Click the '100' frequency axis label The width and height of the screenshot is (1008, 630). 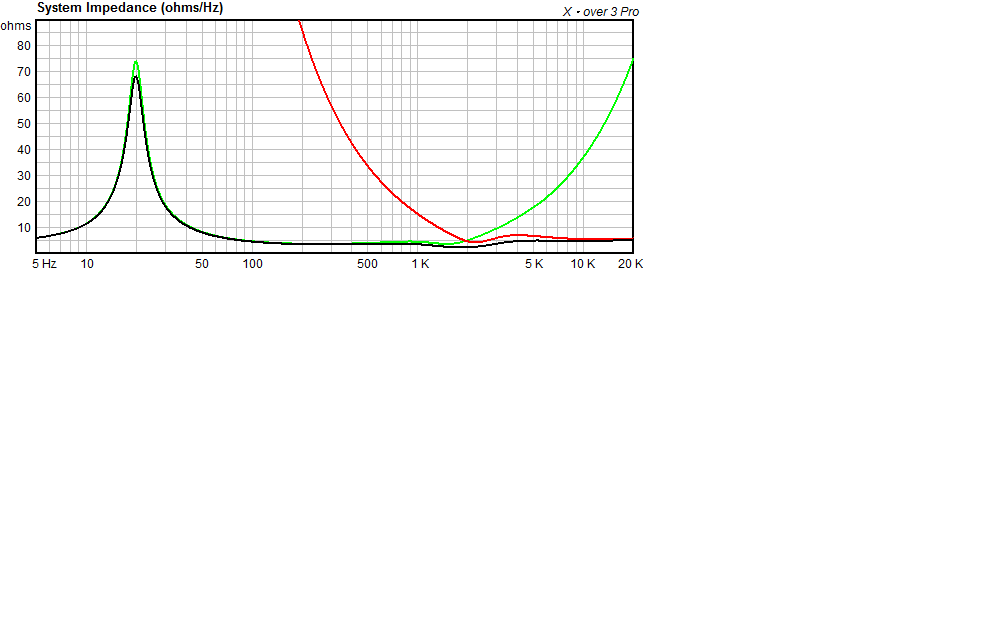pyautogui.click(x=253, y=264)
